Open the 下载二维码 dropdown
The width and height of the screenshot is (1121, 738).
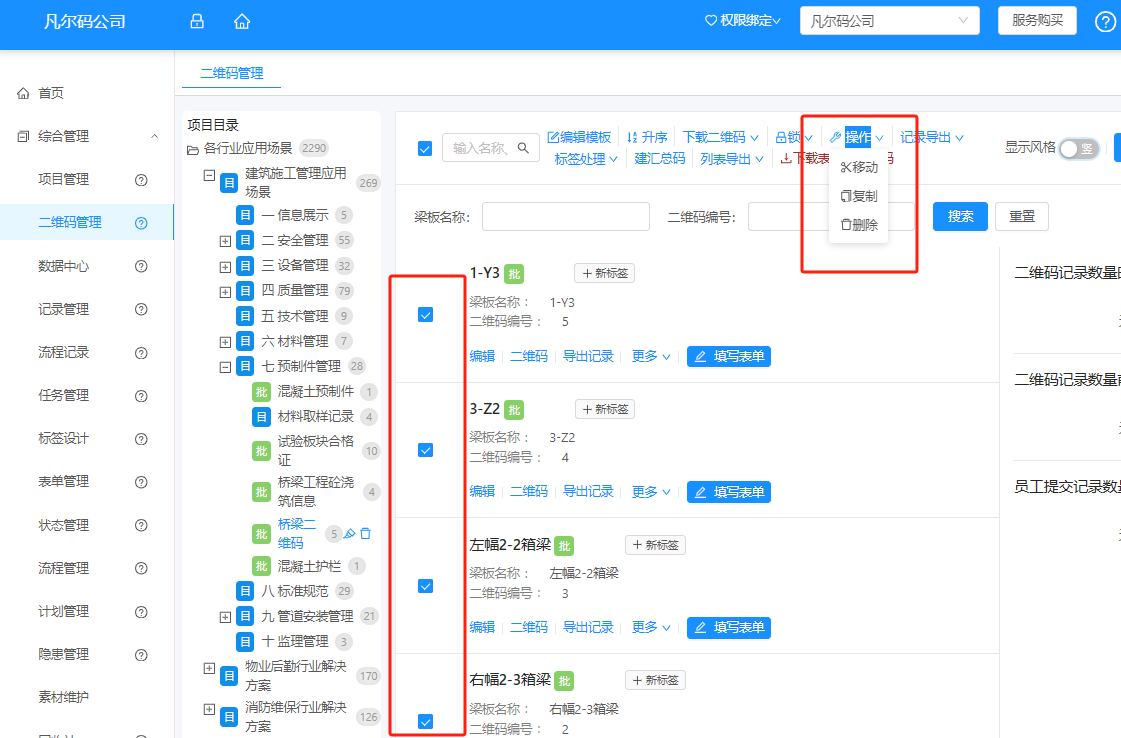(714, 136)
